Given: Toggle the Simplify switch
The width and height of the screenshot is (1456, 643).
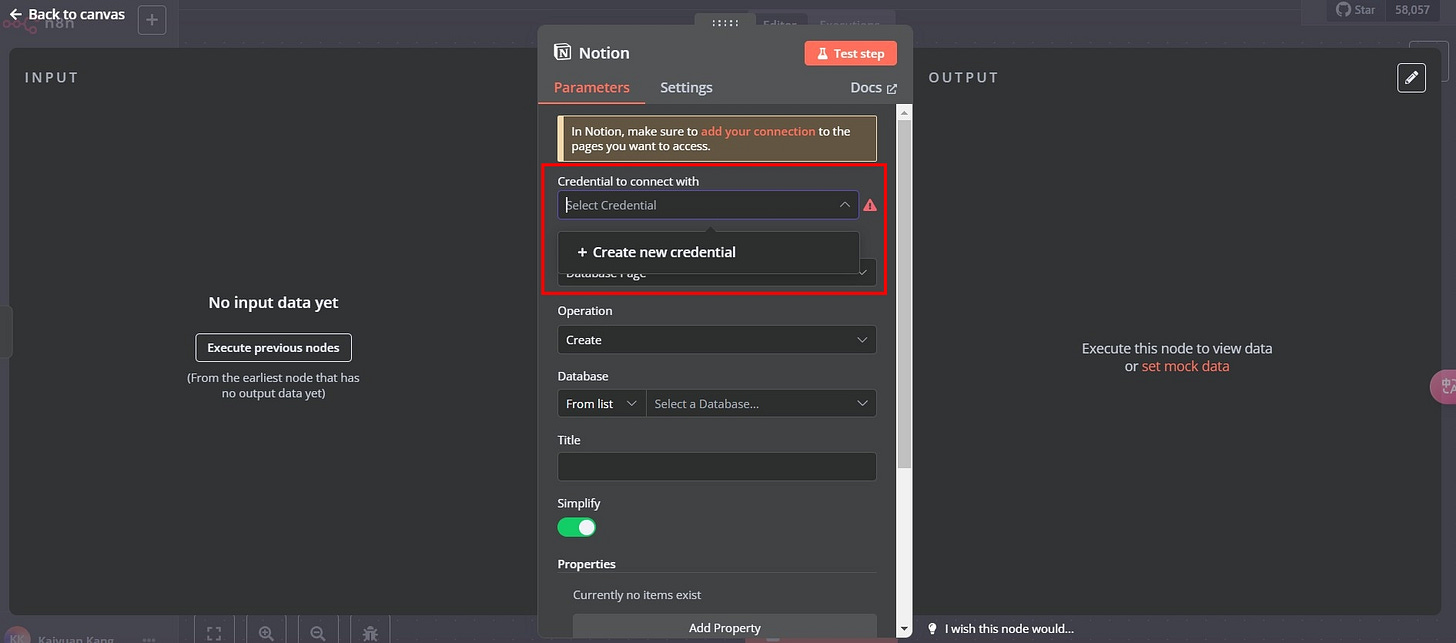Looking at the screenshot, I should click(577, 527).
